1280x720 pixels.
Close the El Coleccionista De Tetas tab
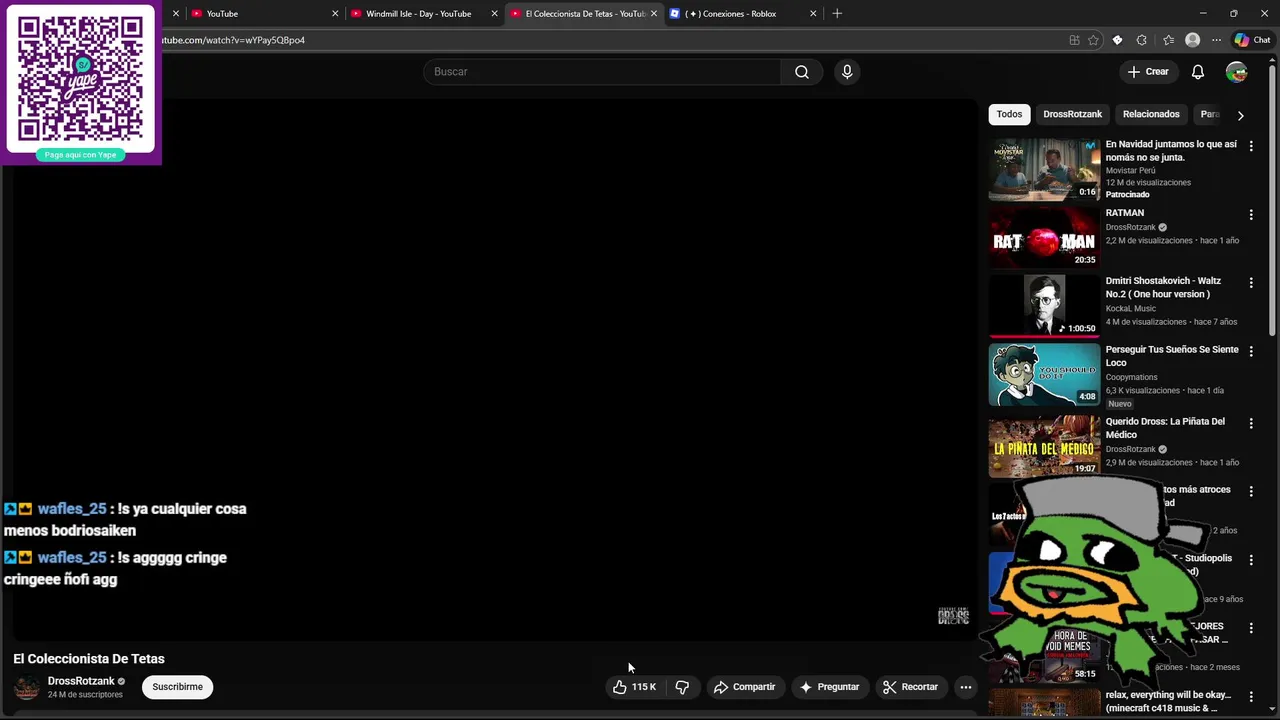point(654,14)
